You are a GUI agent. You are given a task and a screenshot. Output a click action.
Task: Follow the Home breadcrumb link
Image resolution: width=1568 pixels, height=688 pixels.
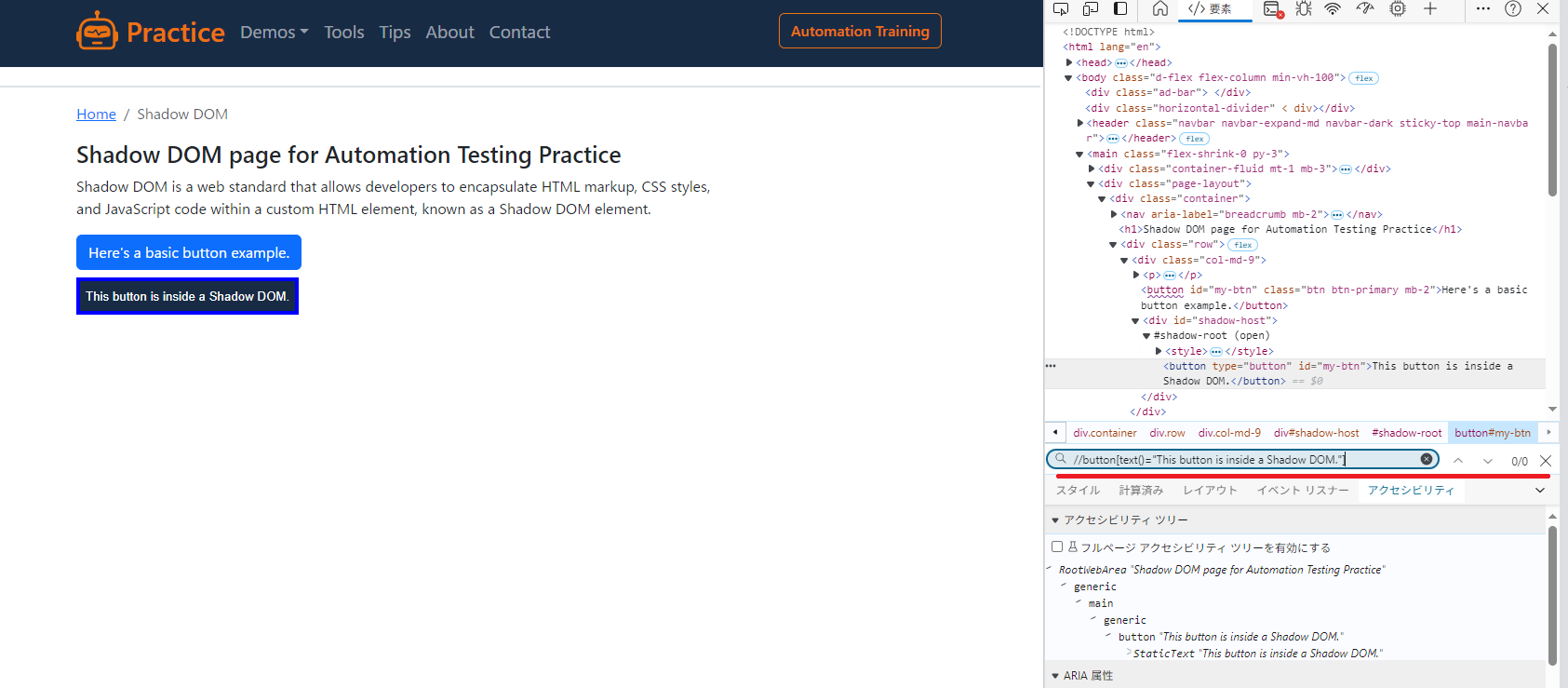click(x=96, y=114)
